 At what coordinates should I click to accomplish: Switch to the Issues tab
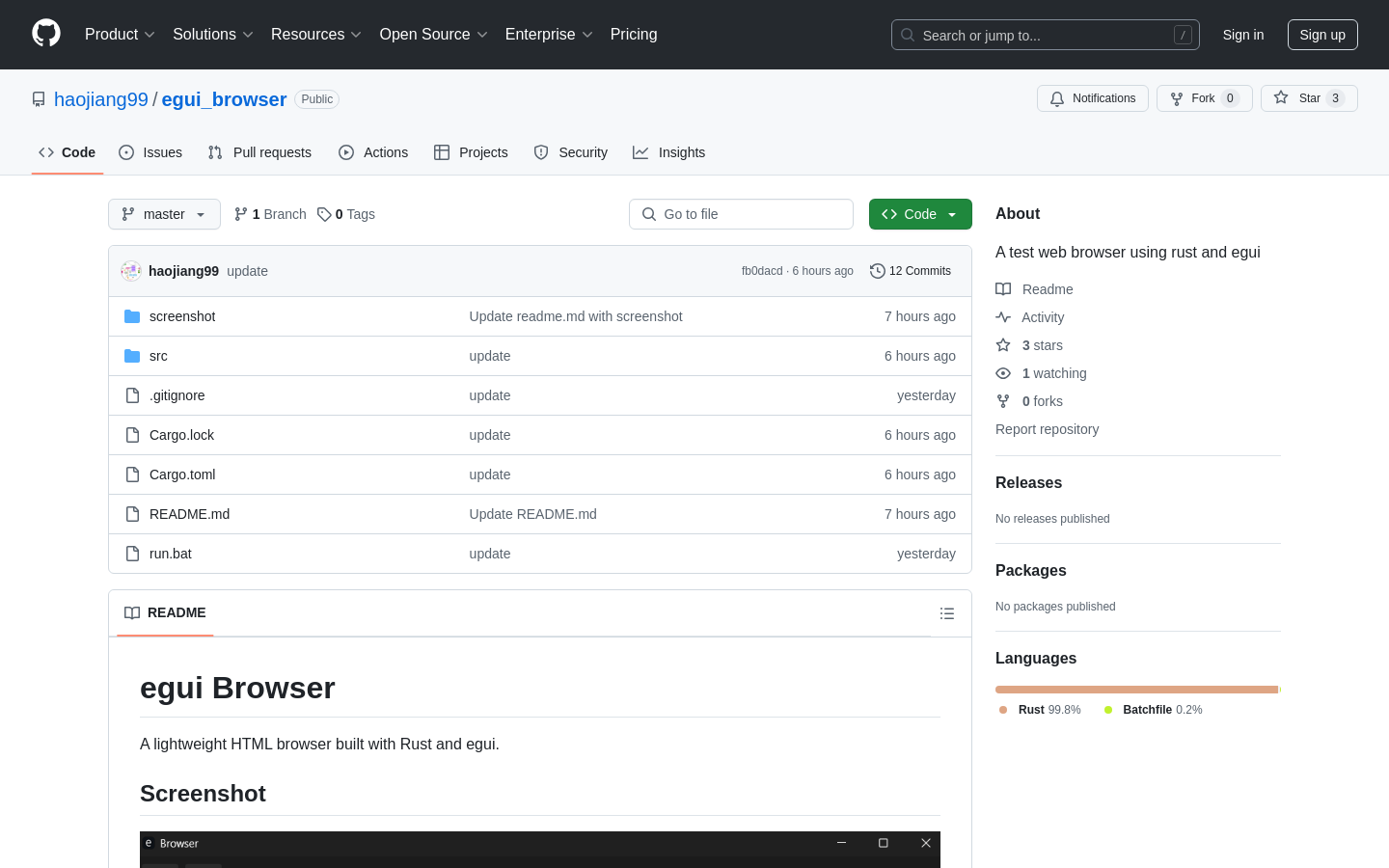(150, 152)
